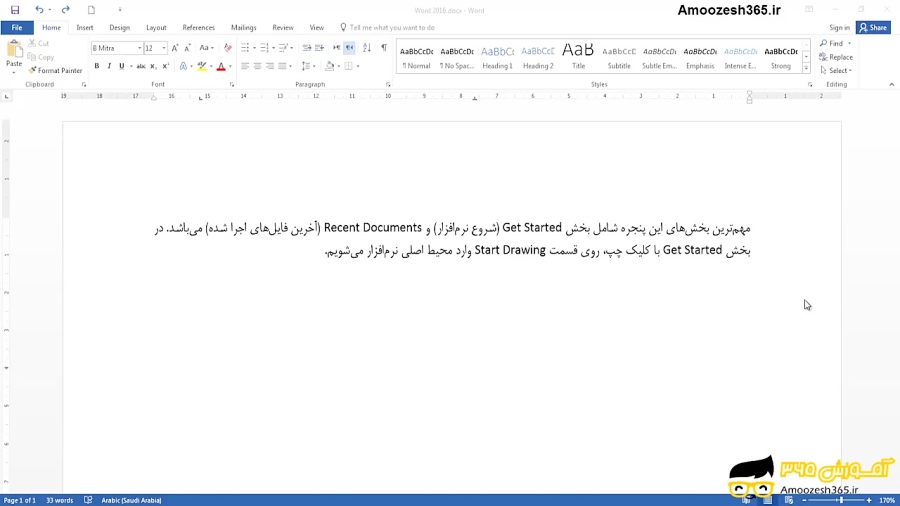Insert a bulleted list

[245, 48]
